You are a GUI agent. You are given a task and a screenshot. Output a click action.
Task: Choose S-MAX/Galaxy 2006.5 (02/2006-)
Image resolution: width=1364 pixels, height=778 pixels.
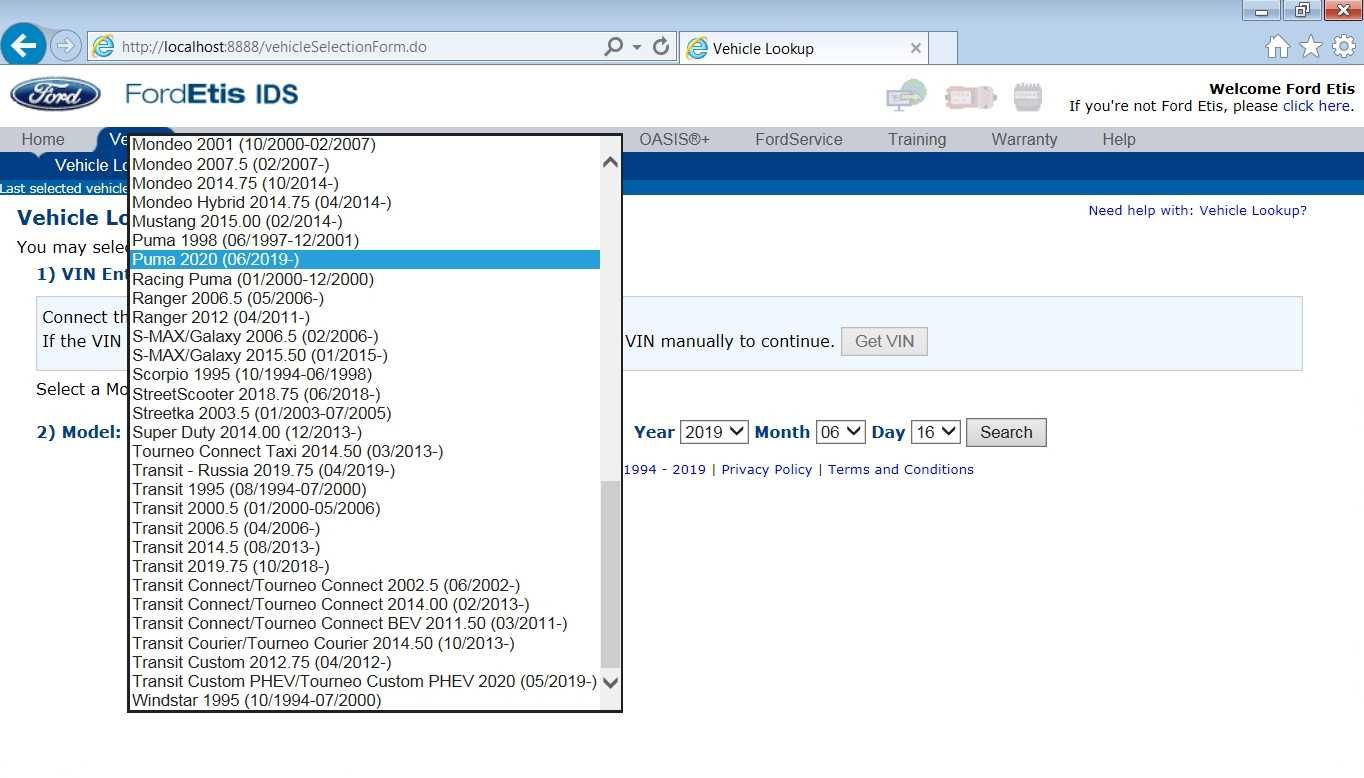[x=366, y=336]
